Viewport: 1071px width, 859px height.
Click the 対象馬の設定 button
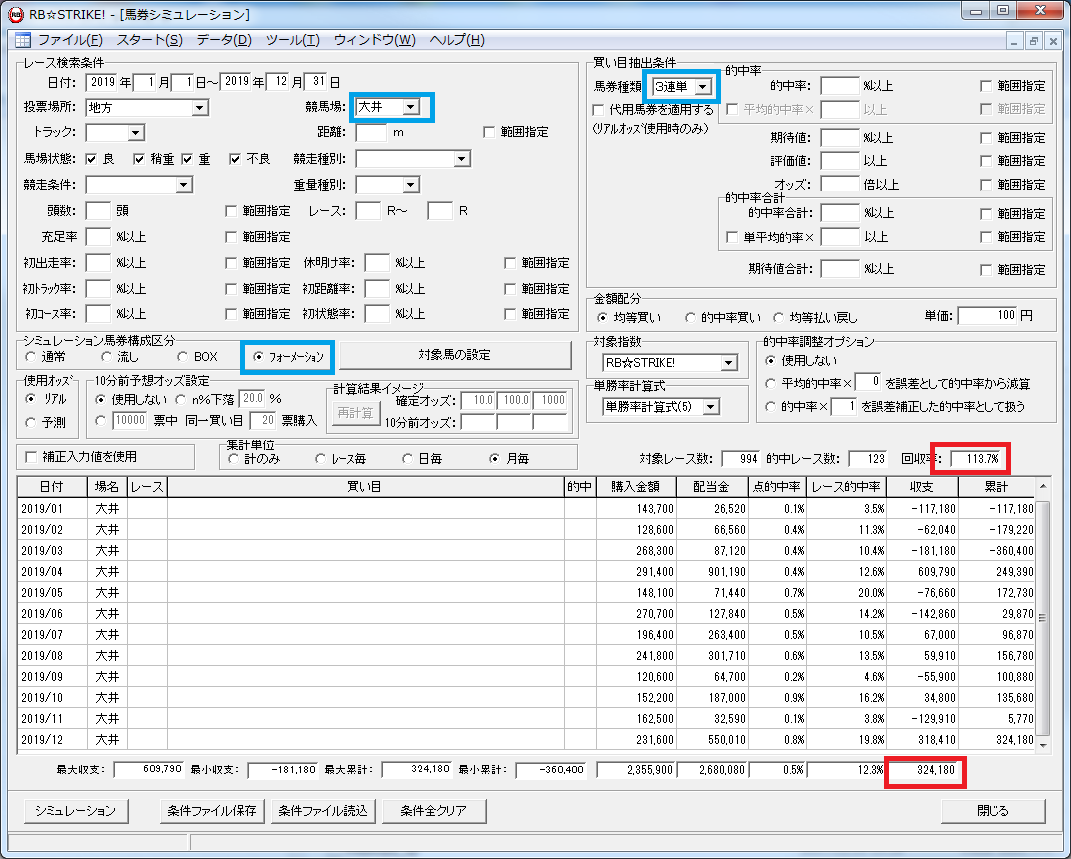click(x=455, y=355)
